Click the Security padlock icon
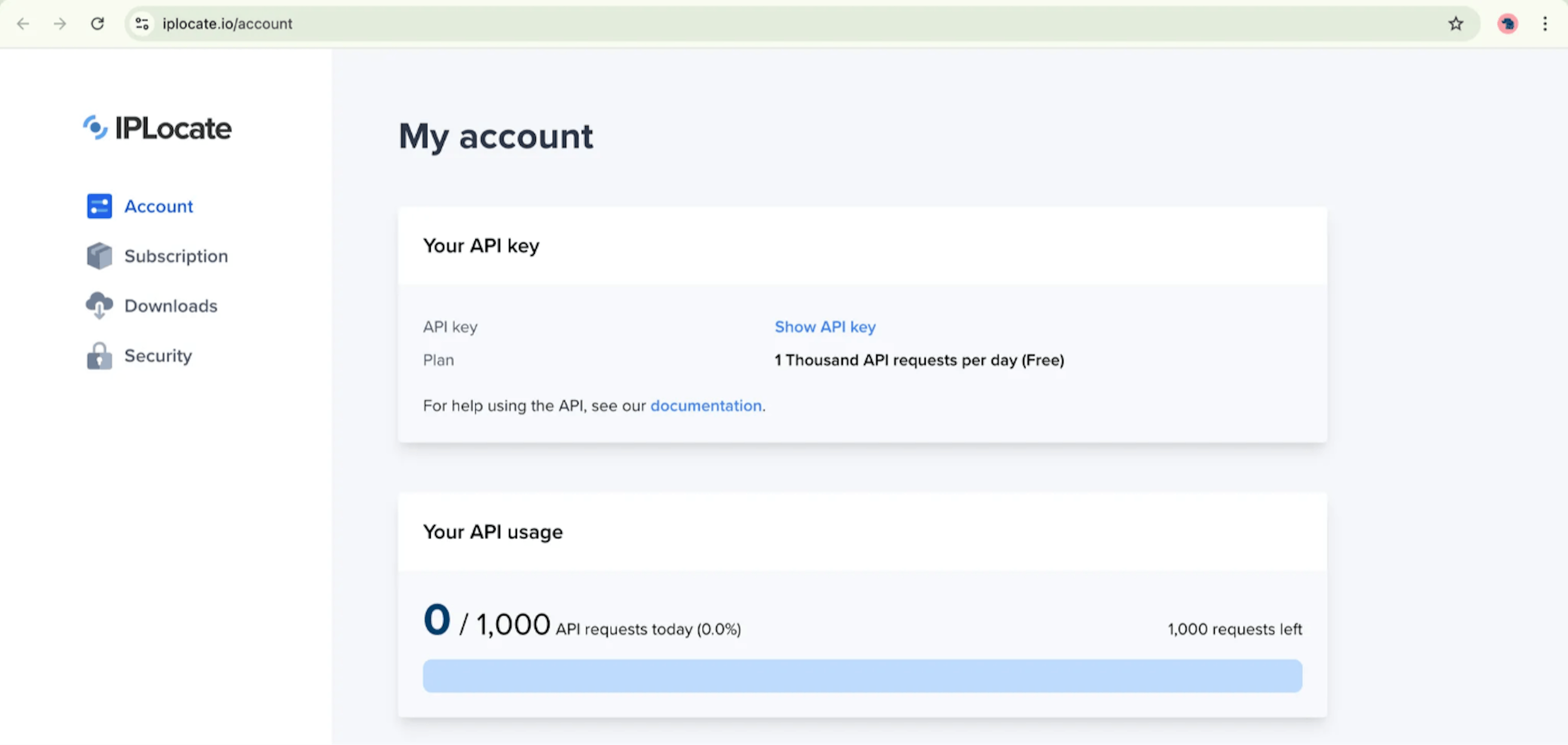The width and height of the screenshot is (1568, 745). click(99, 356)
